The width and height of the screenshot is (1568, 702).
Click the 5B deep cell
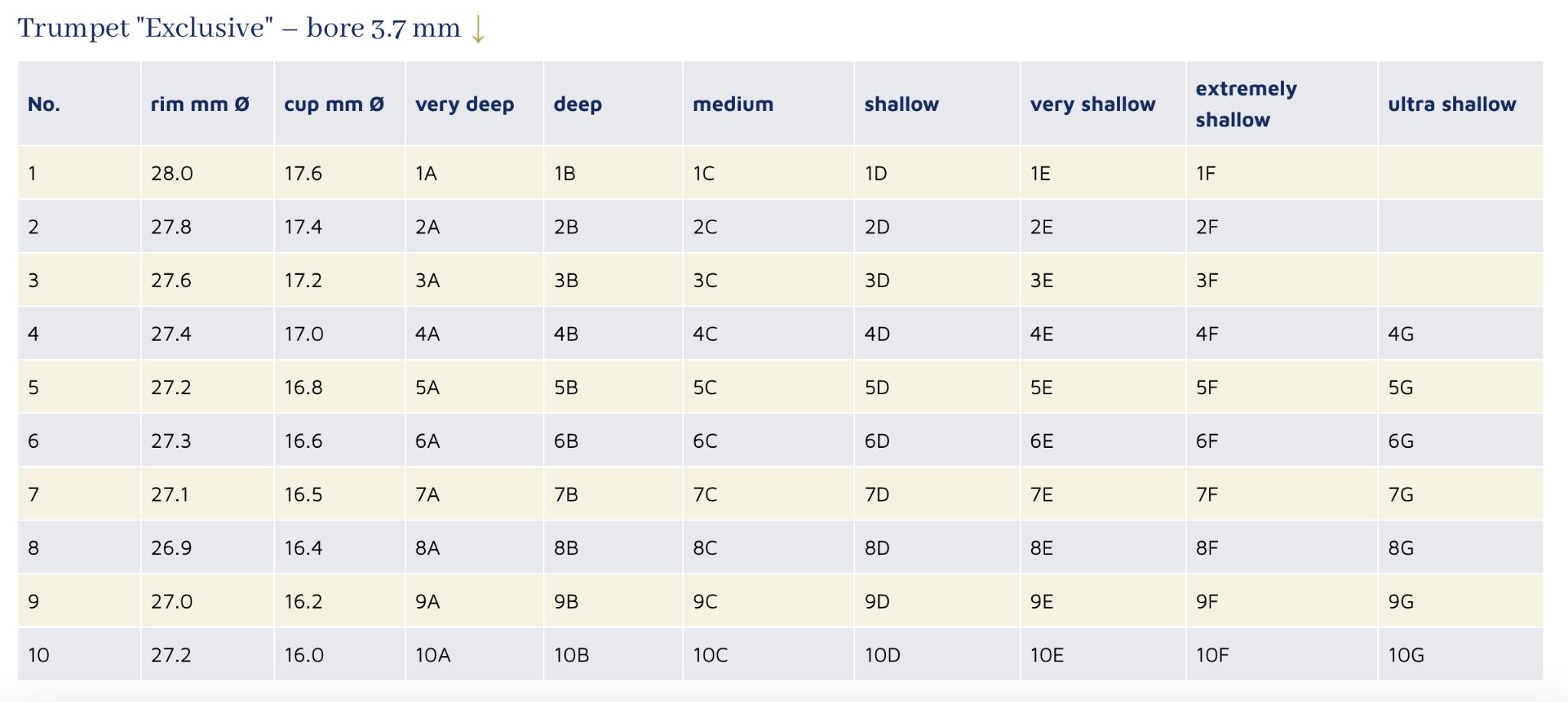(x=566, y=388)
